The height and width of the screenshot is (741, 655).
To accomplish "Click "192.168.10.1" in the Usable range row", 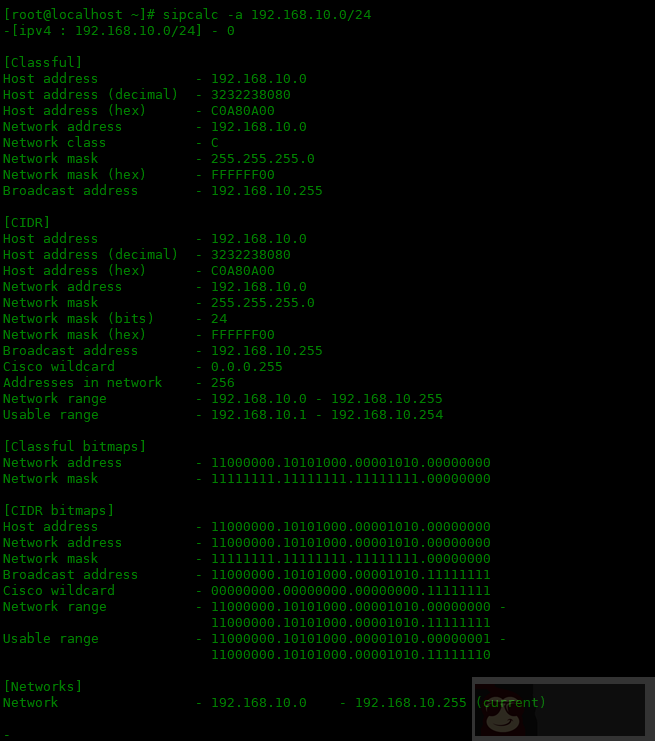I will point(259,415).
